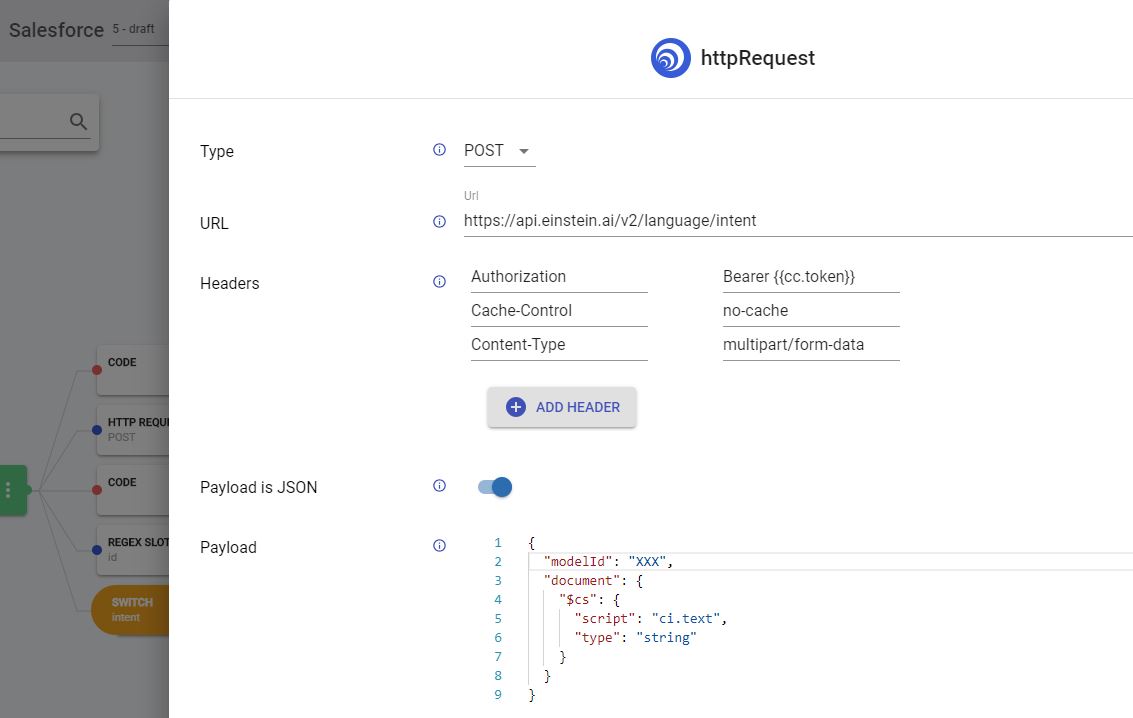The image size is (1133, 718).
Task: Click the info icon beside the Payload editor
Action: pos(439,545)
